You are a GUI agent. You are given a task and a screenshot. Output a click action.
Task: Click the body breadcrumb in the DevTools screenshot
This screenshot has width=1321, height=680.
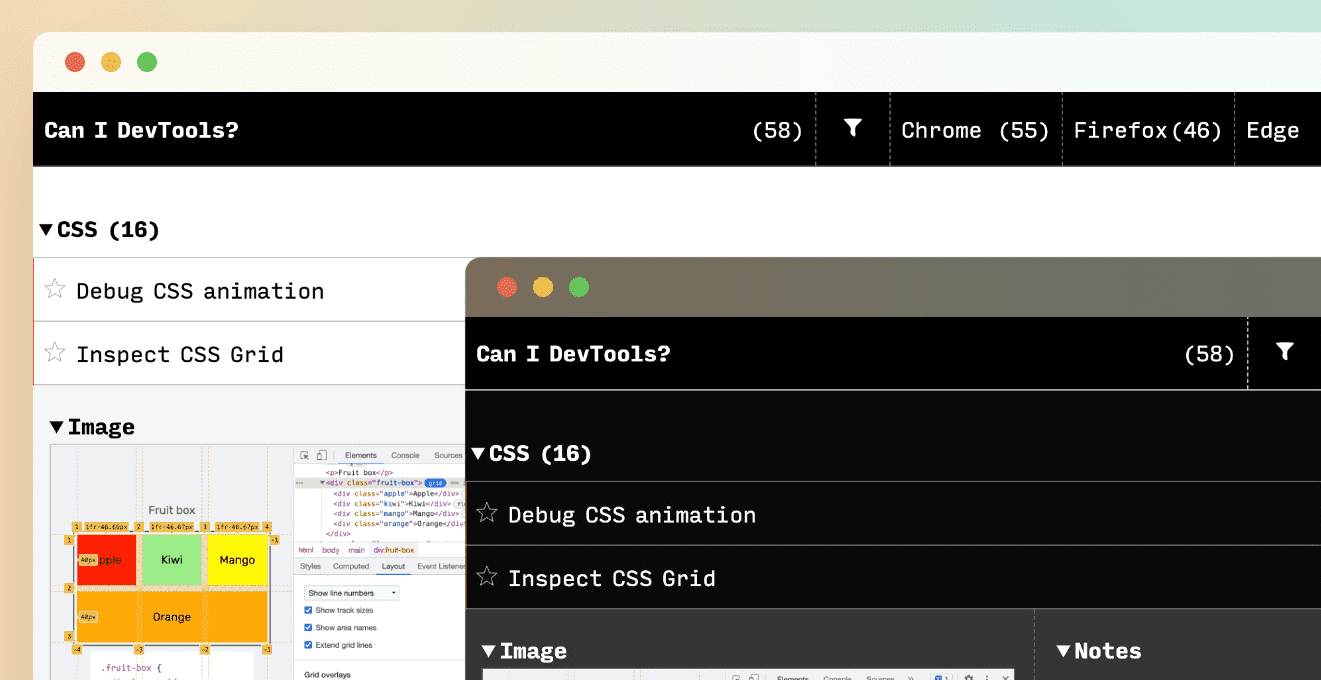pos(331,550)
